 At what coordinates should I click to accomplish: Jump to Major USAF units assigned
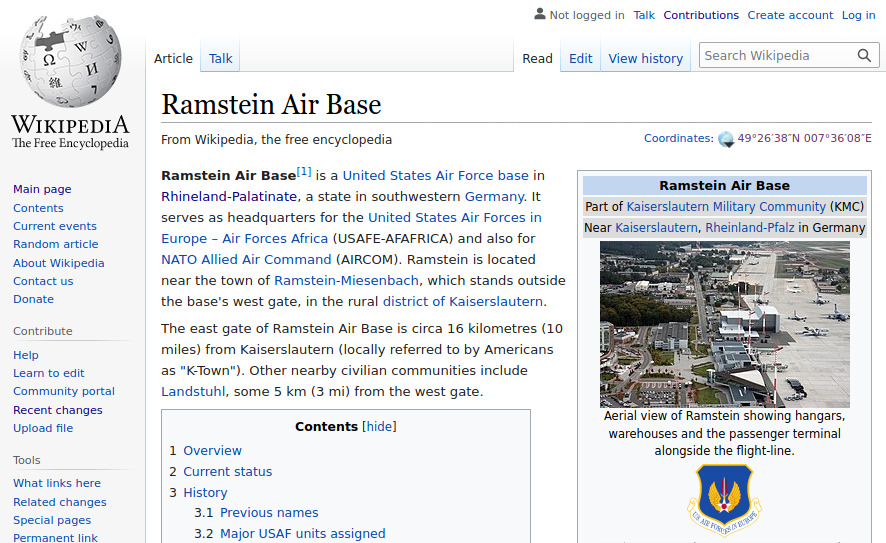(x=303, y=533)
